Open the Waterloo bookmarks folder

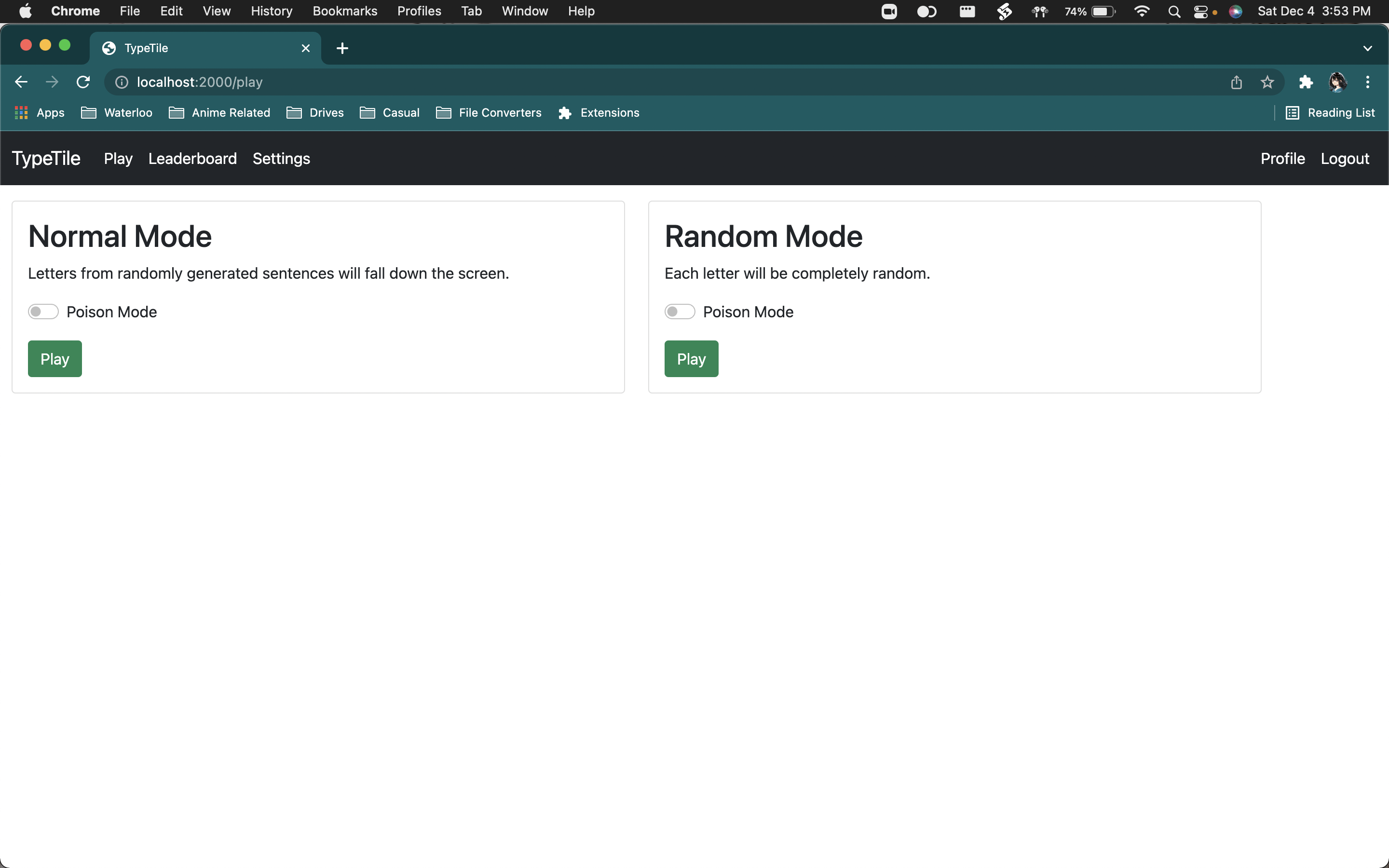pos(117,112)
